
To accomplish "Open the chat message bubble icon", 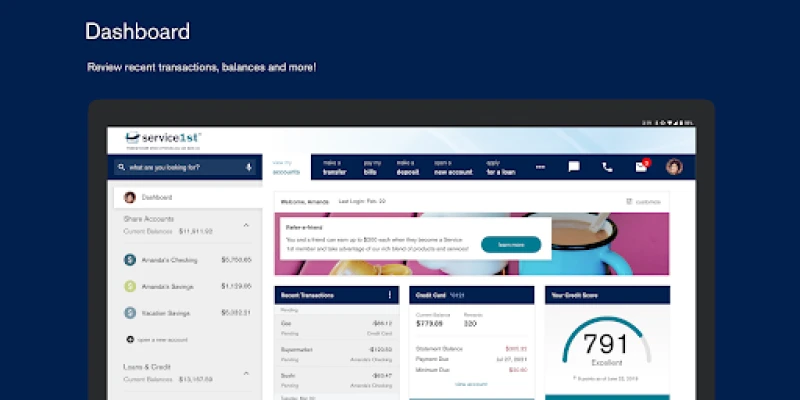I will [574, 167].
